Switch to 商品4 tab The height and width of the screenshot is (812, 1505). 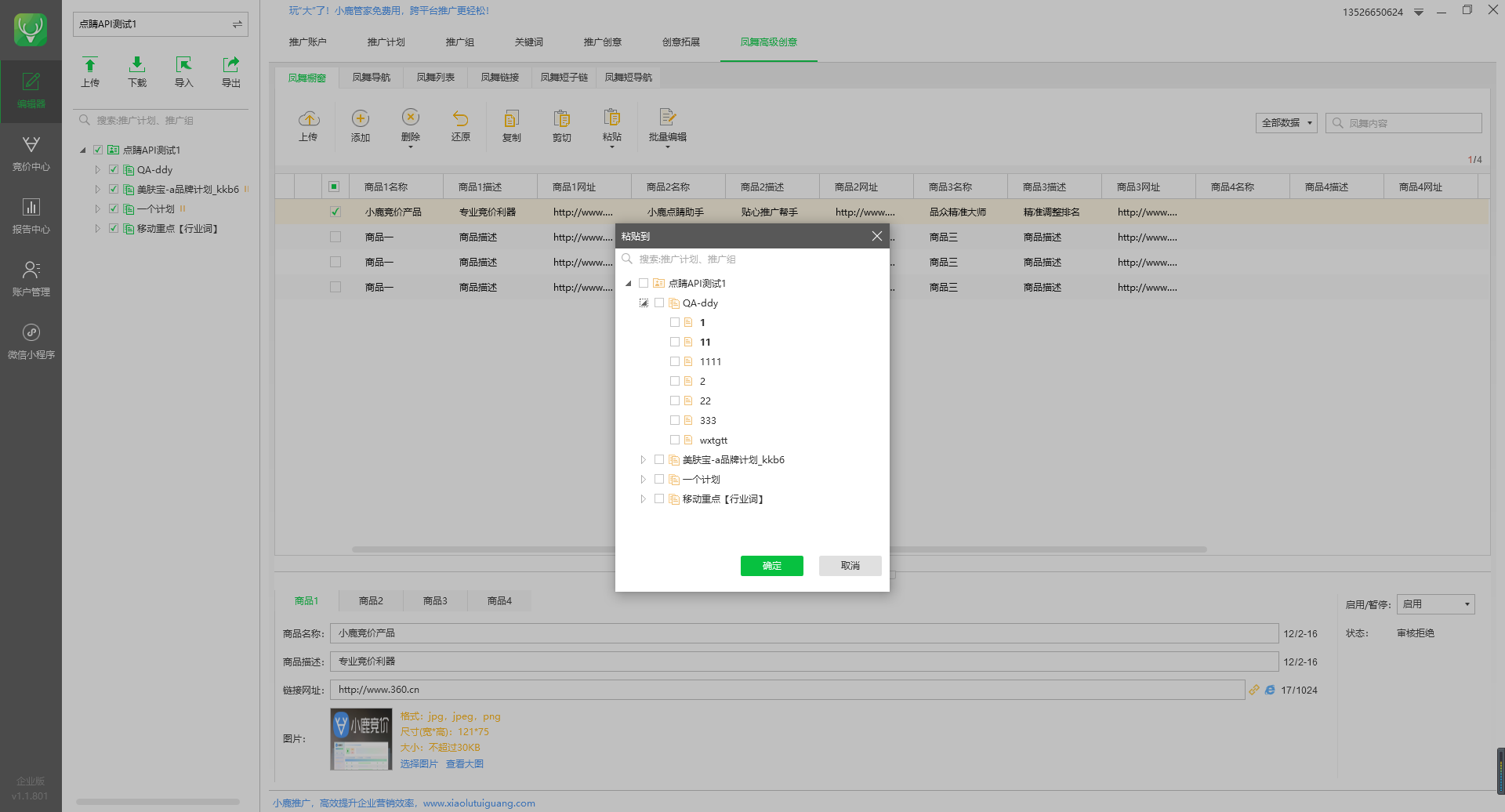500,601
